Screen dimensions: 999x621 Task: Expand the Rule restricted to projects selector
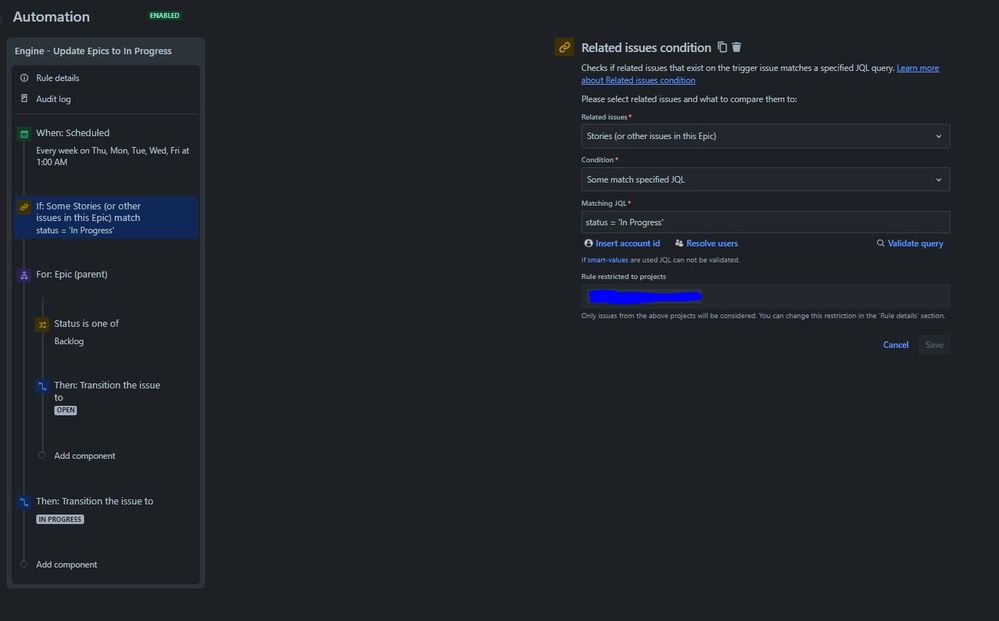click(766, 296)
